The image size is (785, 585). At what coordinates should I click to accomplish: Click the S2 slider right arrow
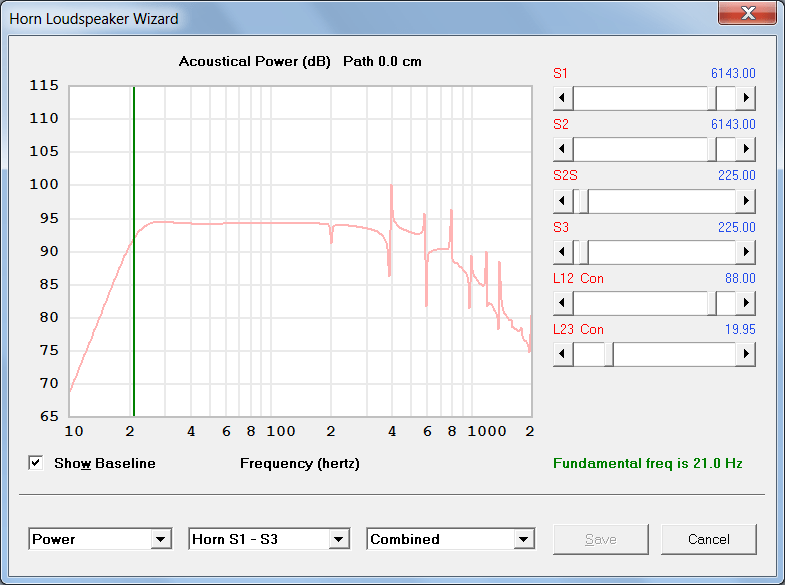746,149
